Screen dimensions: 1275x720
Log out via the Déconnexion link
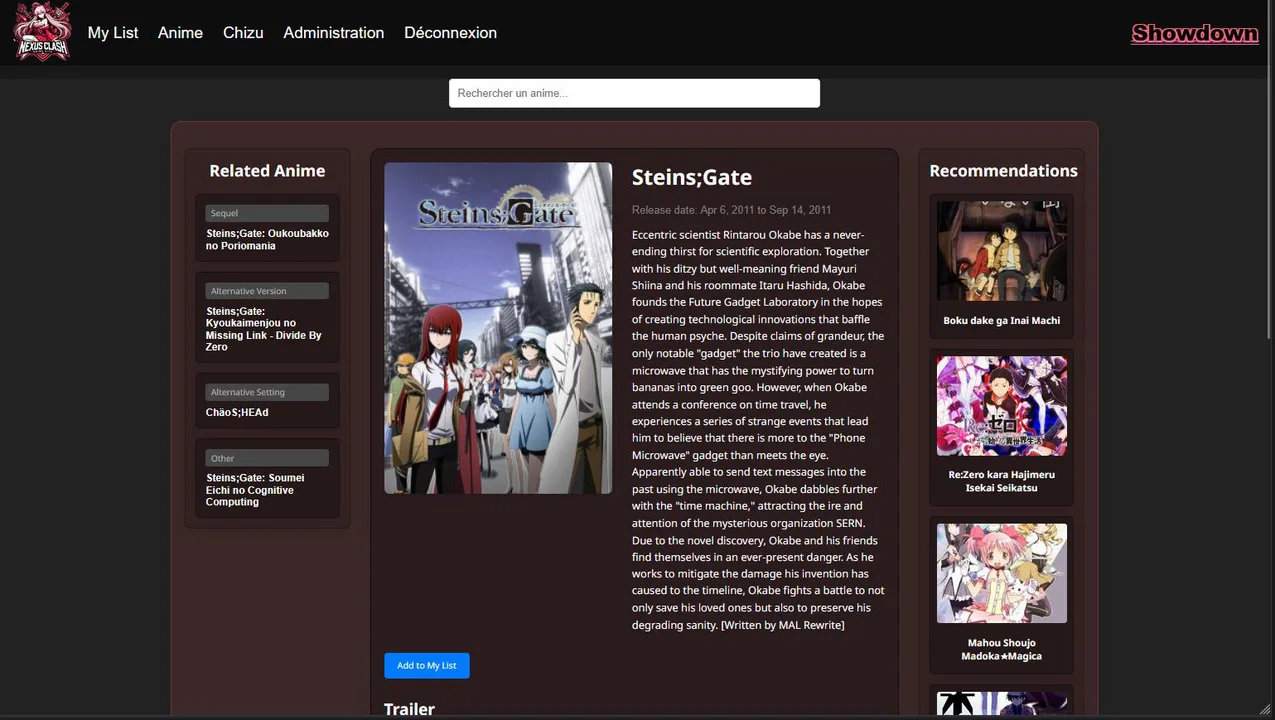tap(450, 33)
